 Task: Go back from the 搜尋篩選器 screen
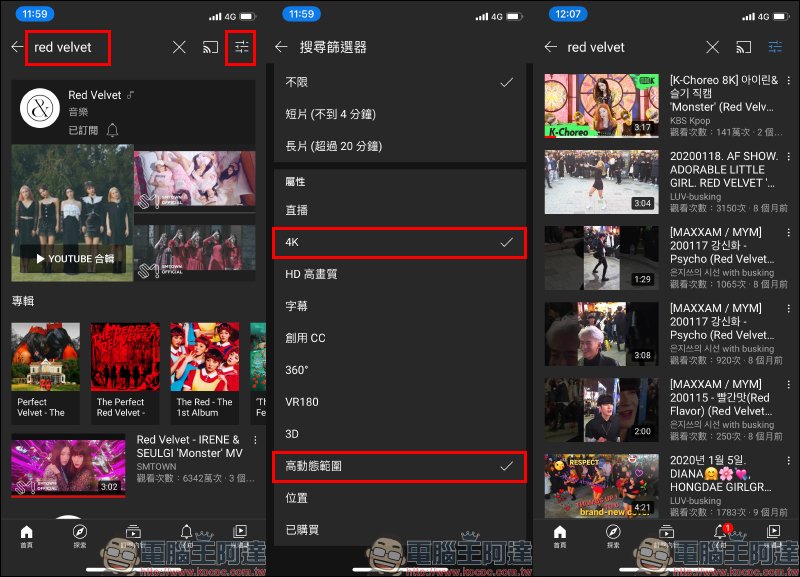(x=281, y=47)
